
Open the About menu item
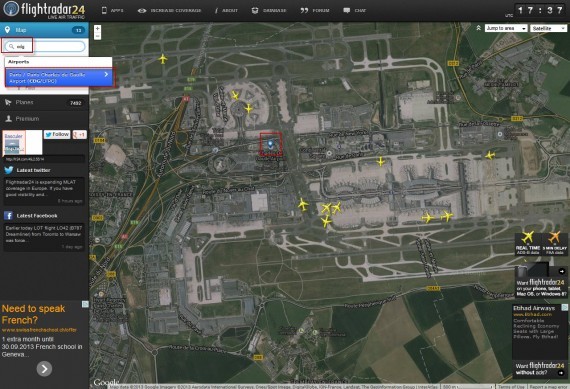pos(230,11)
